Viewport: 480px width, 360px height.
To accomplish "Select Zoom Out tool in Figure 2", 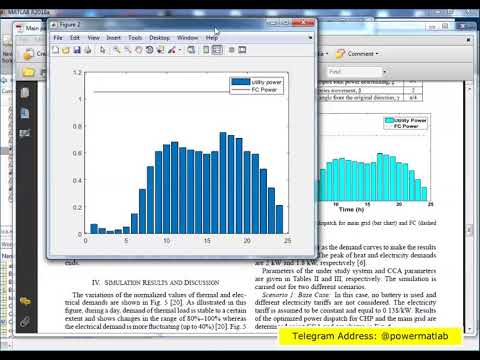I will [128, 50].
